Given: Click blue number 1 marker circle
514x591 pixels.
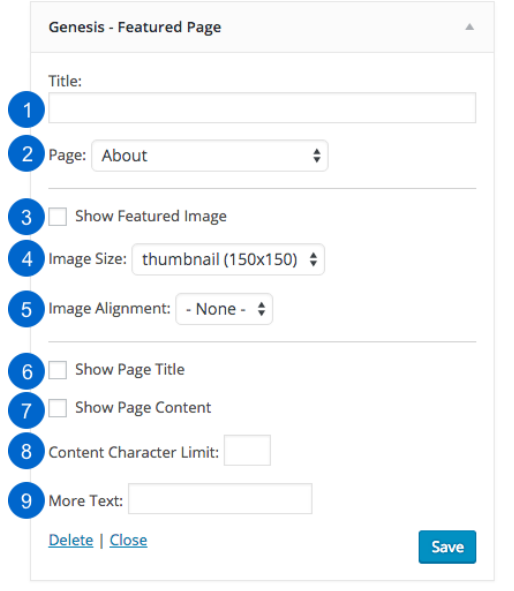Looking at the screenshot, I should pos(26,110).
